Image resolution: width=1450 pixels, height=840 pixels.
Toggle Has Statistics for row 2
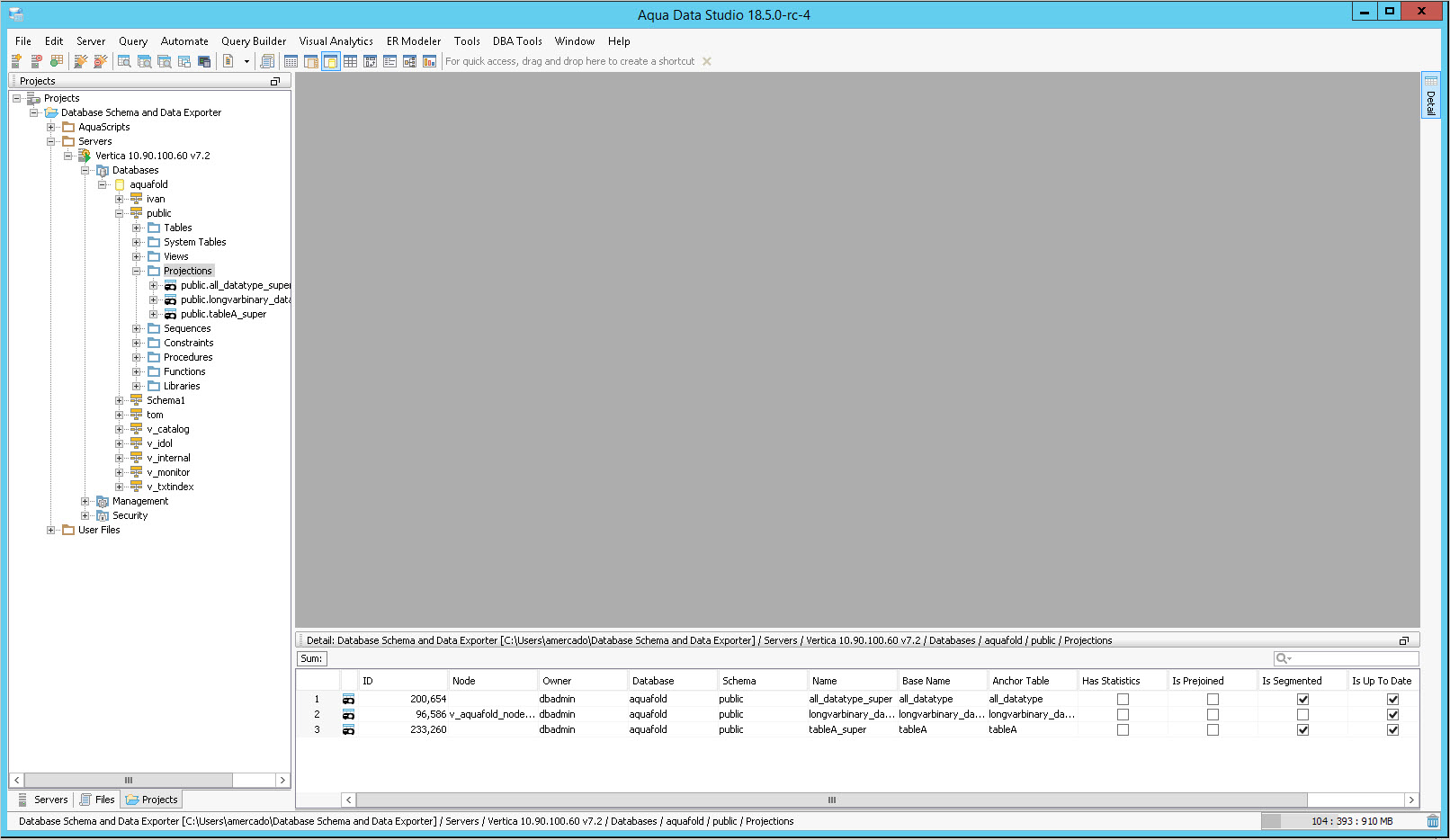click(1123, 714)
